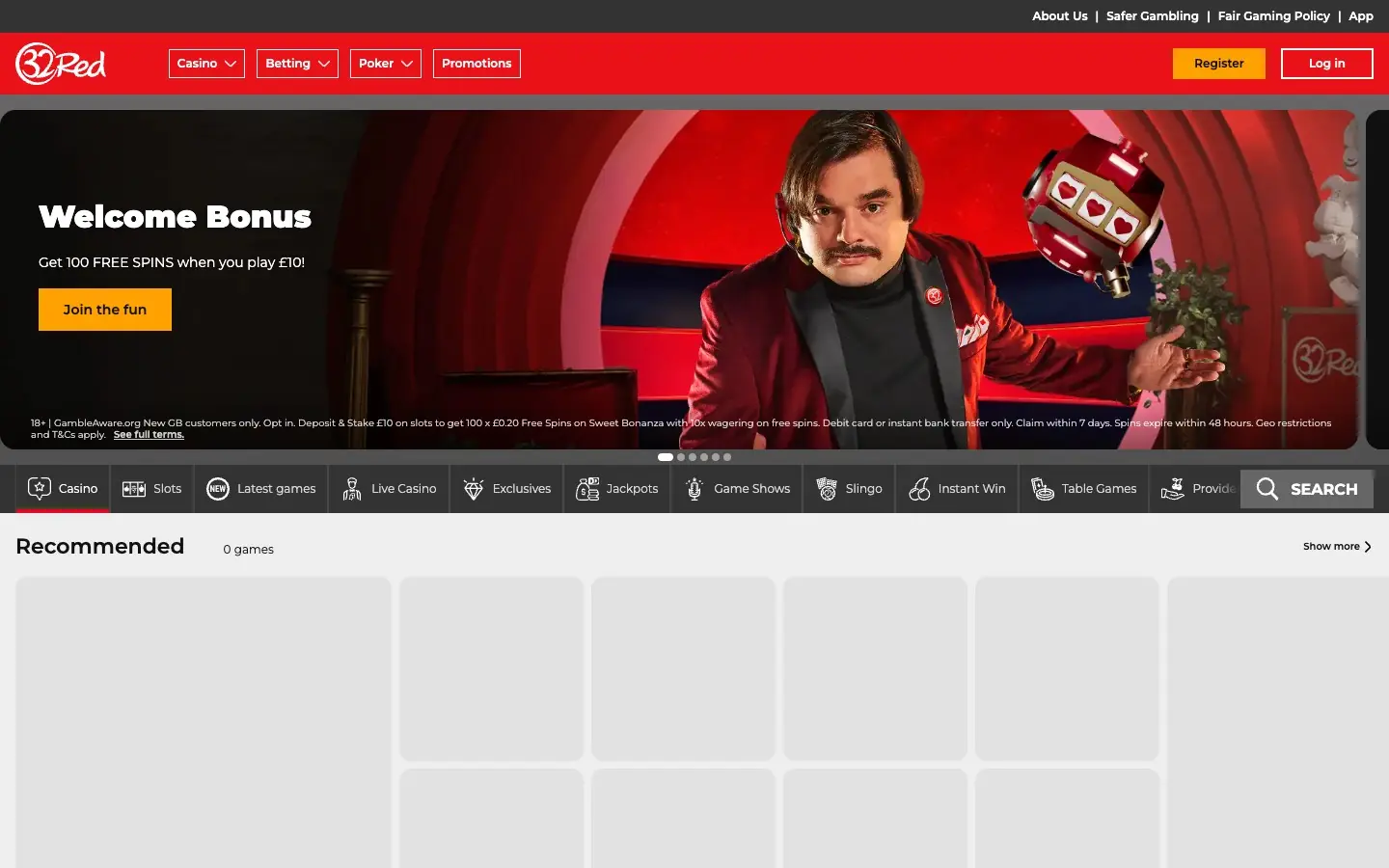Expand the Poker dropdown menu

tap(386, 64)
